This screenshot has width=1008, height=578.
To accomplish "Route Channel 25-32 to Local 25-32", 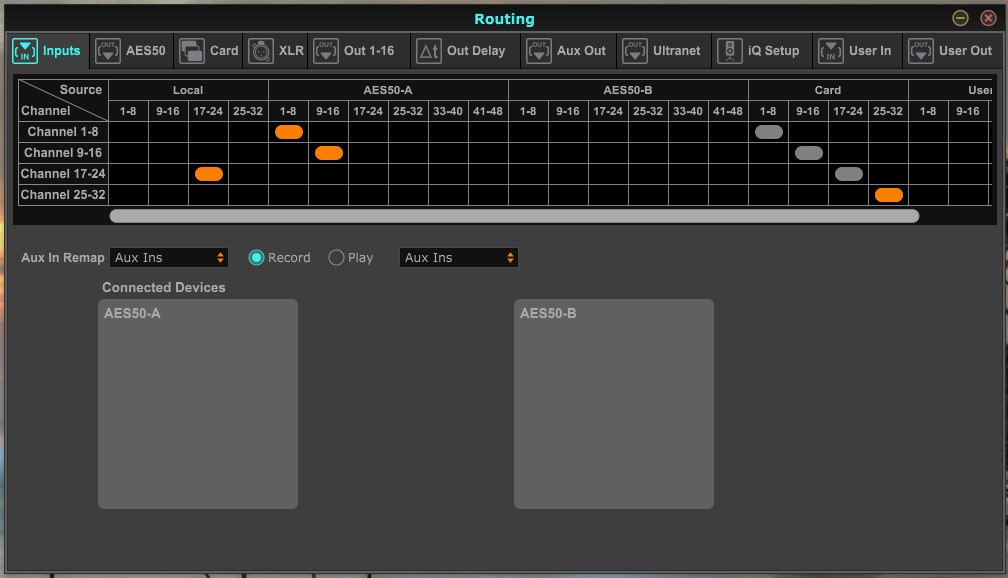I will pos(248,195).
